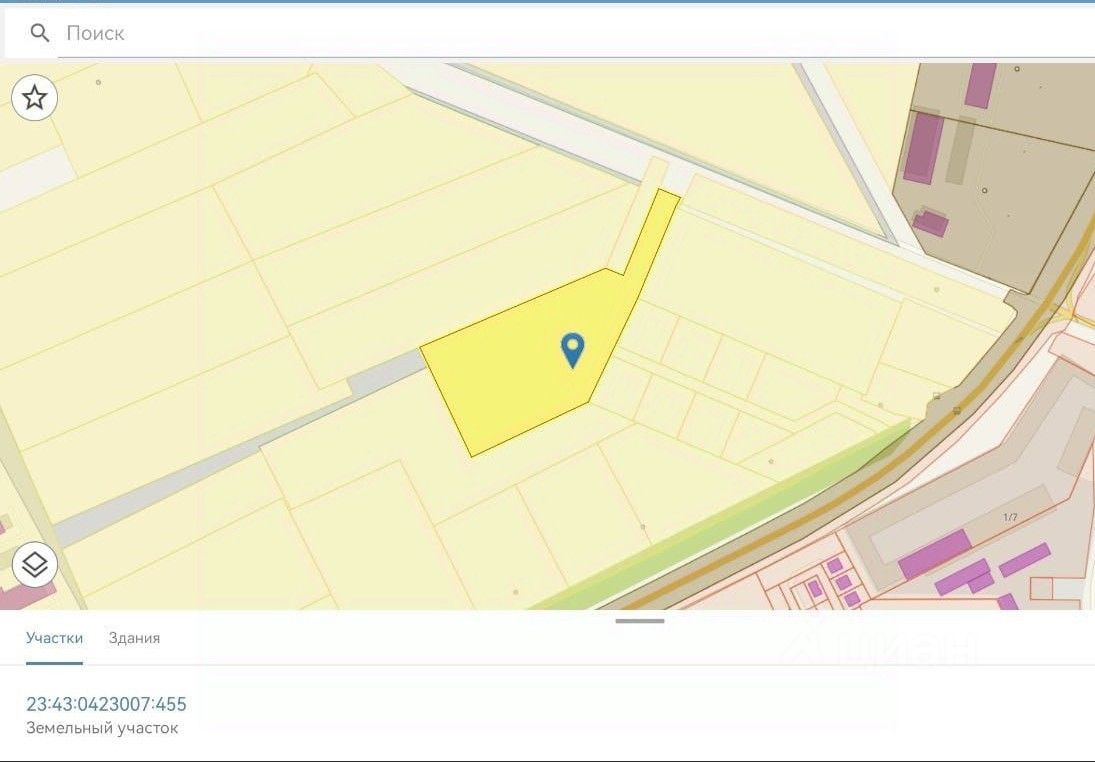Add the parcel to favorites with the star icon
Viewport: 1095px width, 763px height.
coord(34,98)
